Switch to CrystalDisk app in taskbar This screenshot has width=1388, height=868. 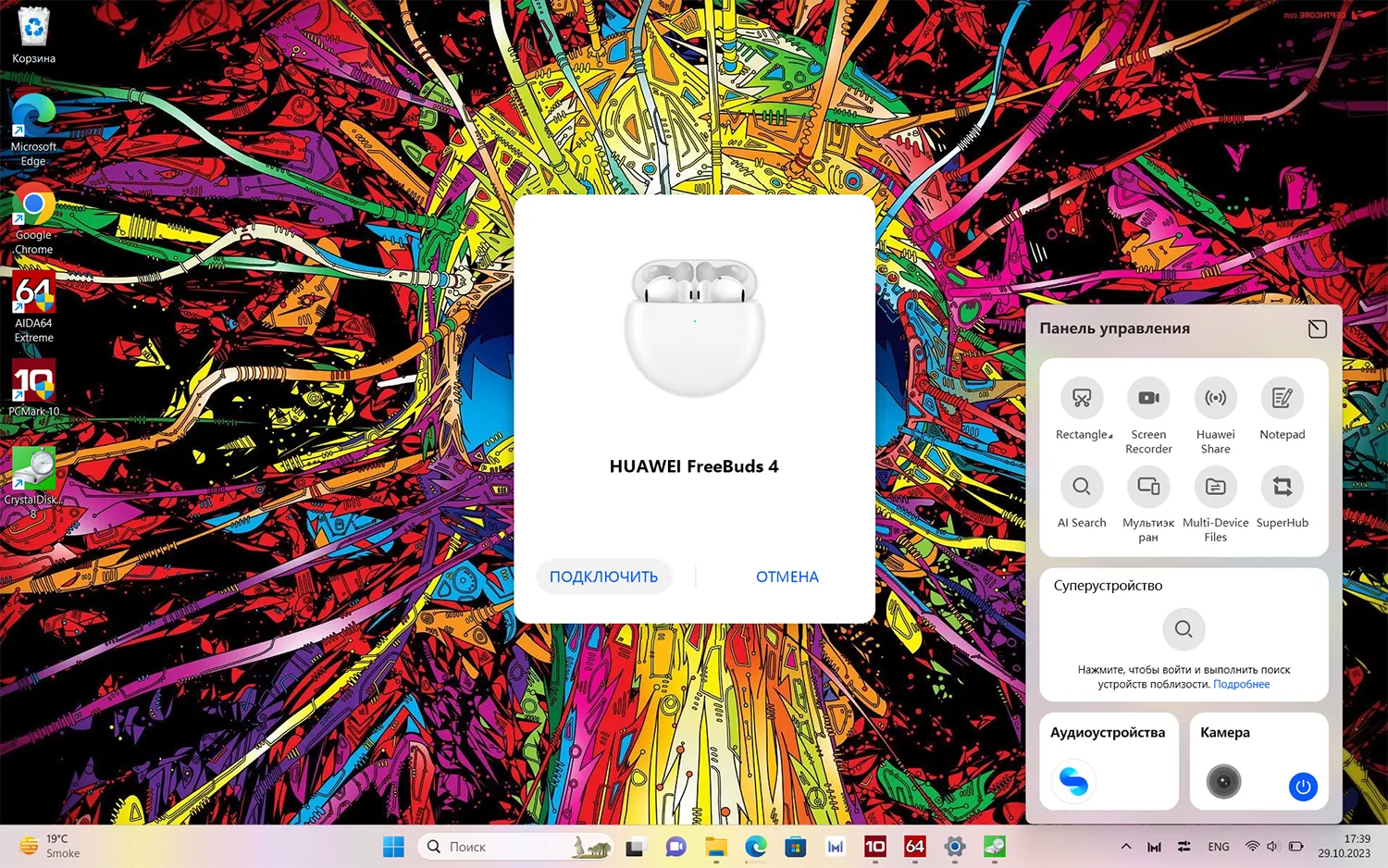click(x=995, y=847)
